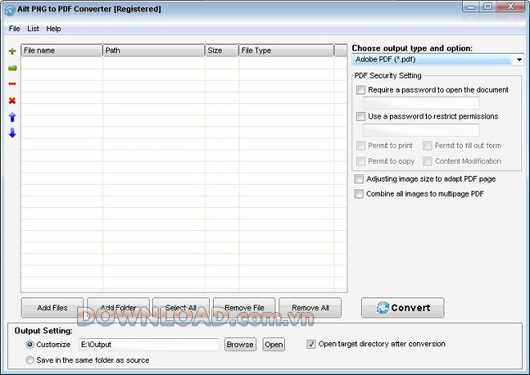530x375 pixels.
Task: Sort by the File name column header
Action: [62, 50]
